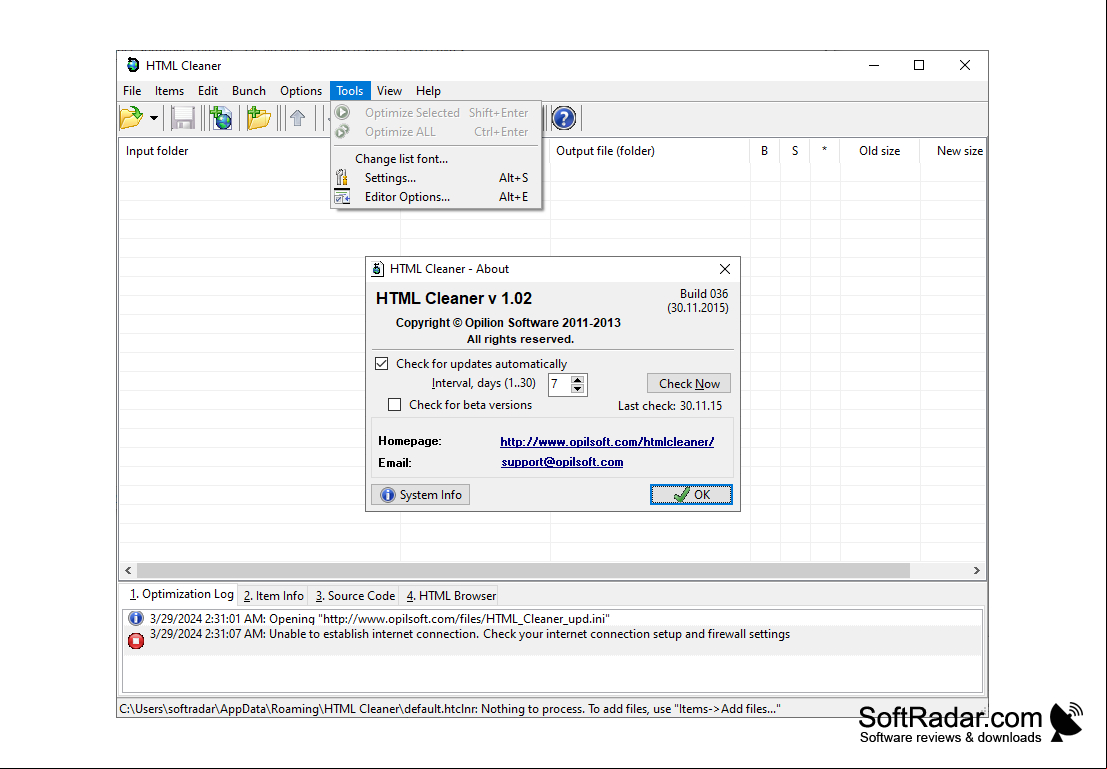
Task: Switch to the HTML Browser tab
Action: pyautogui.click(x=450, y=596)
